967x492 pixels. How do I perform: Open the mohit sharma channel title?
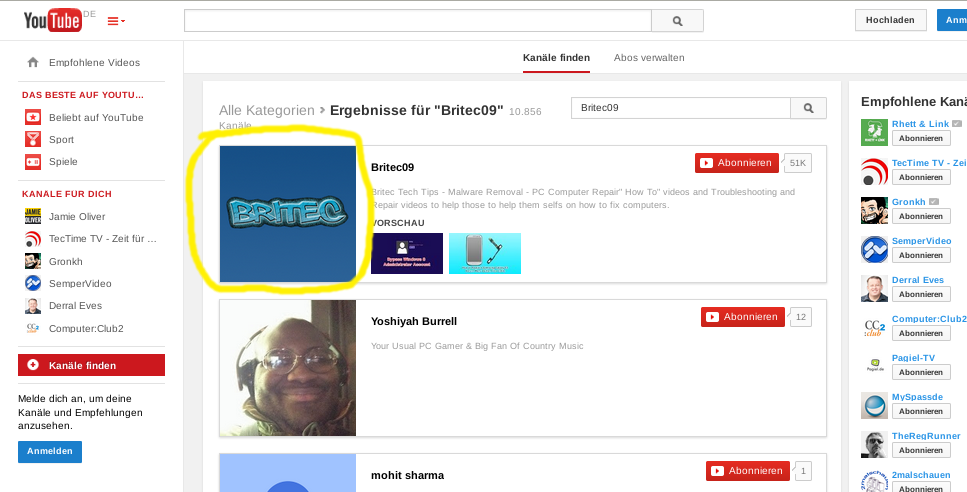407,475
